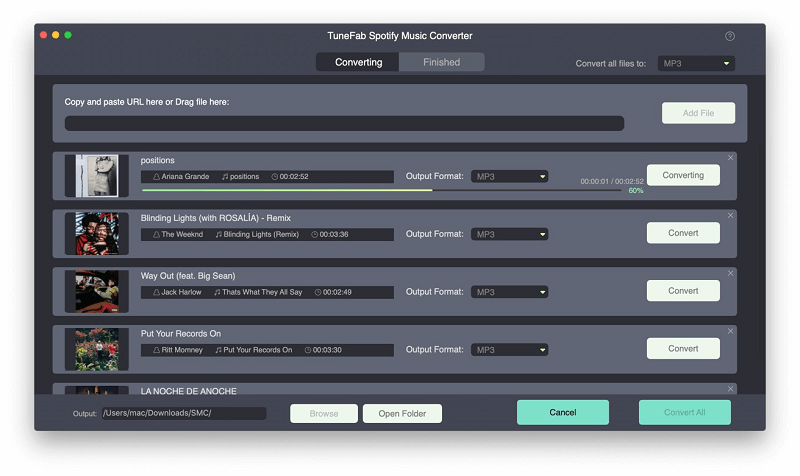Click the positions conversion progress bar

[380, 190]
